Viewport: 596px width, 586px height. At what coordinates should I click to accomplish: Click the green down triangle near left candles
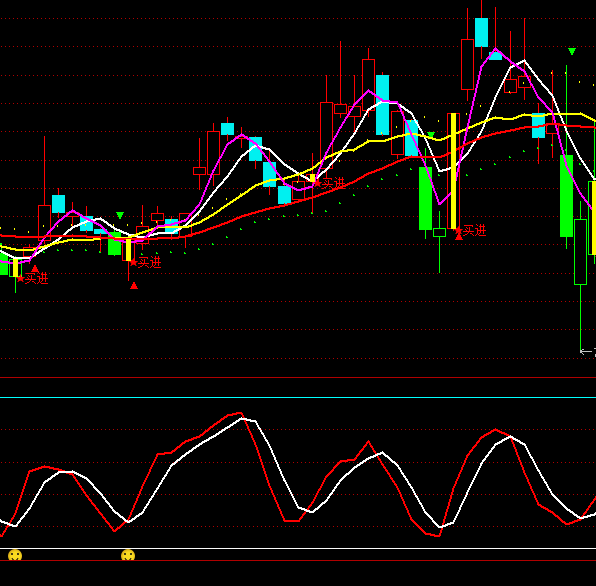click(x=120, y=215)
